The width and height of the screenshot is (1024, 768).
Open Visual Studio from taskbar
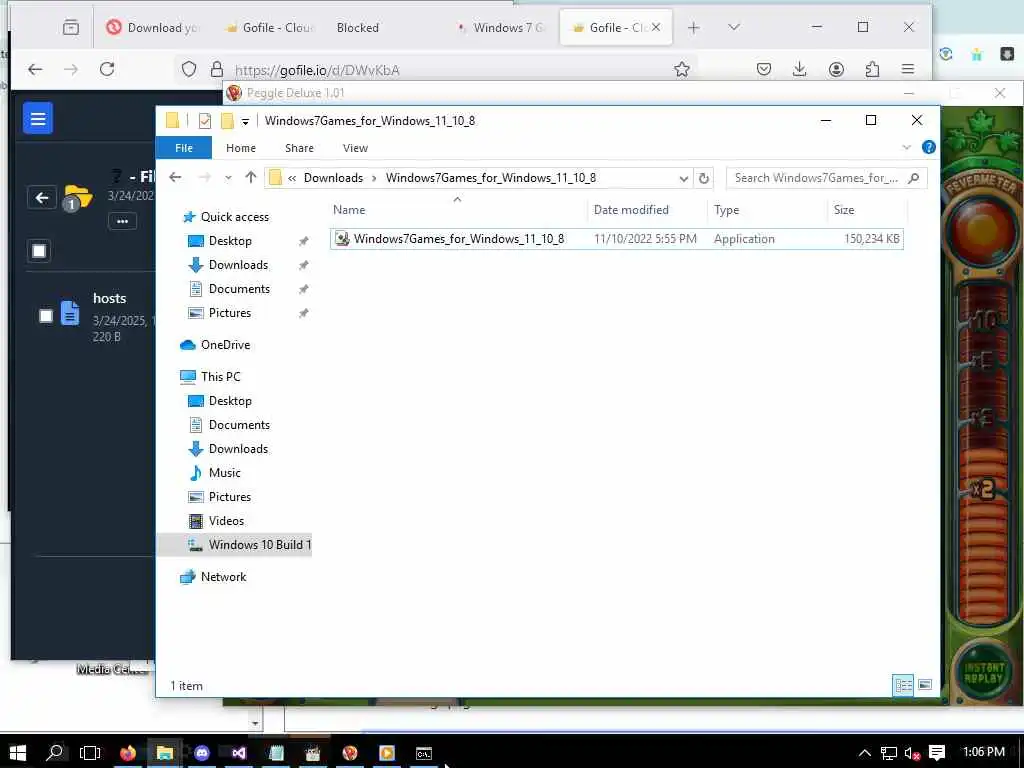click(239, 753)
